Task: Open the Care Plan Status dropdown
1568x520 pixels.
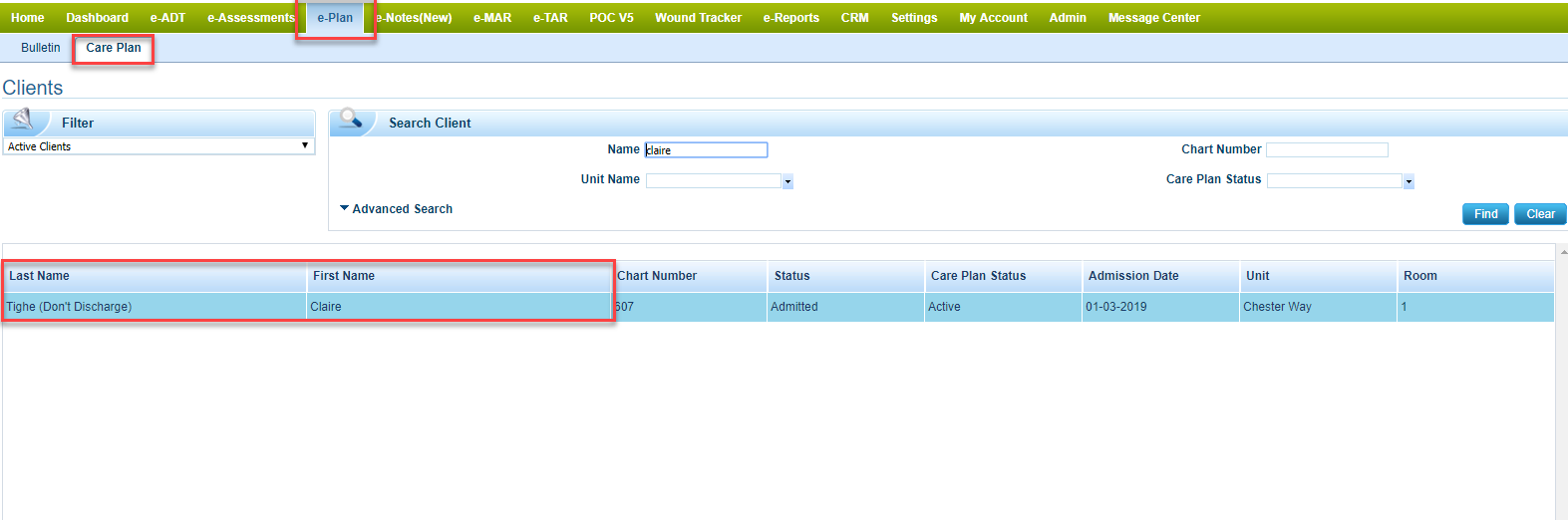Action: (x=1409, y=181)
